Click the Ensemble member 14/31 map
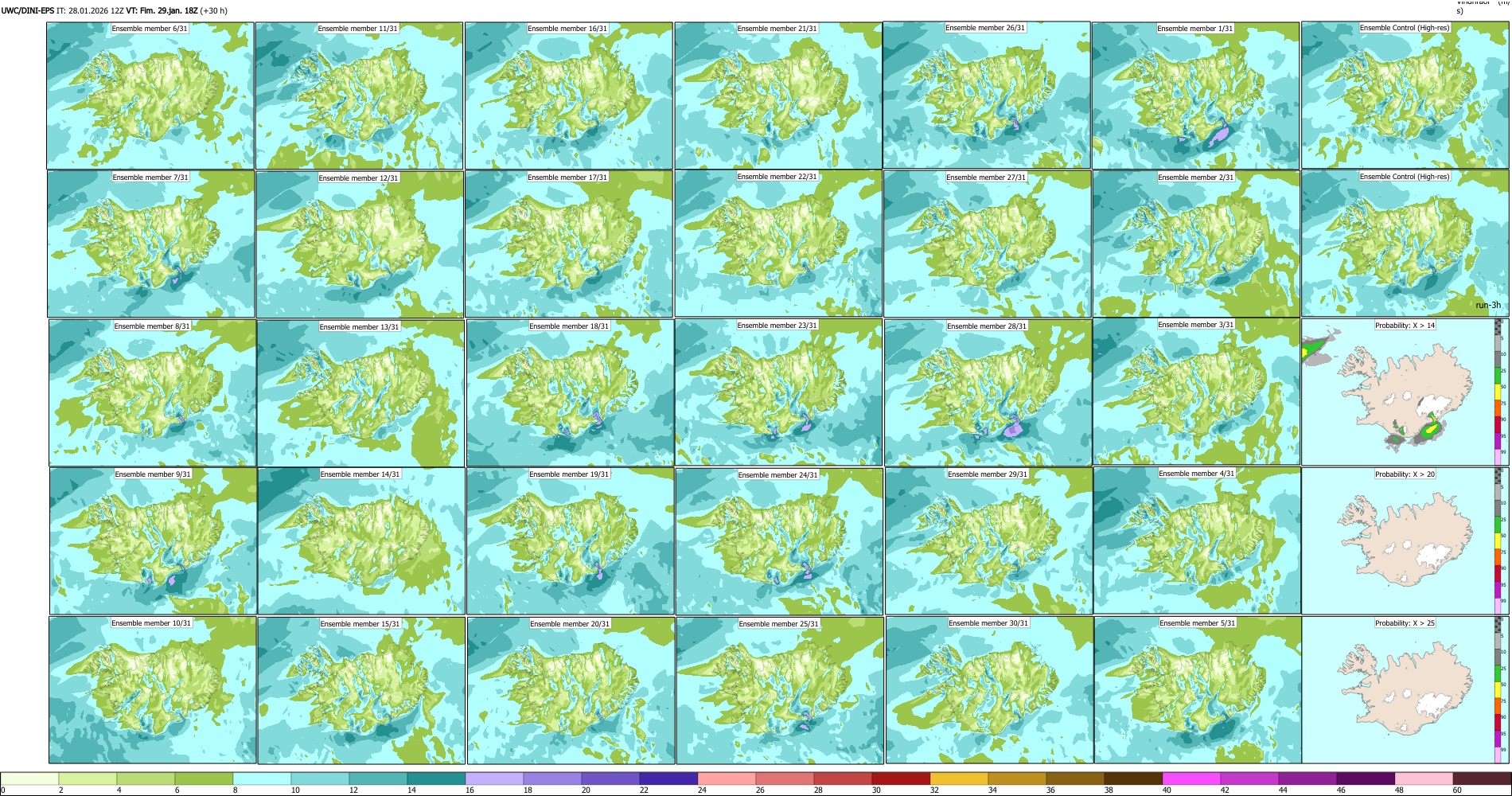1512x796 pixels. (361, 540)
